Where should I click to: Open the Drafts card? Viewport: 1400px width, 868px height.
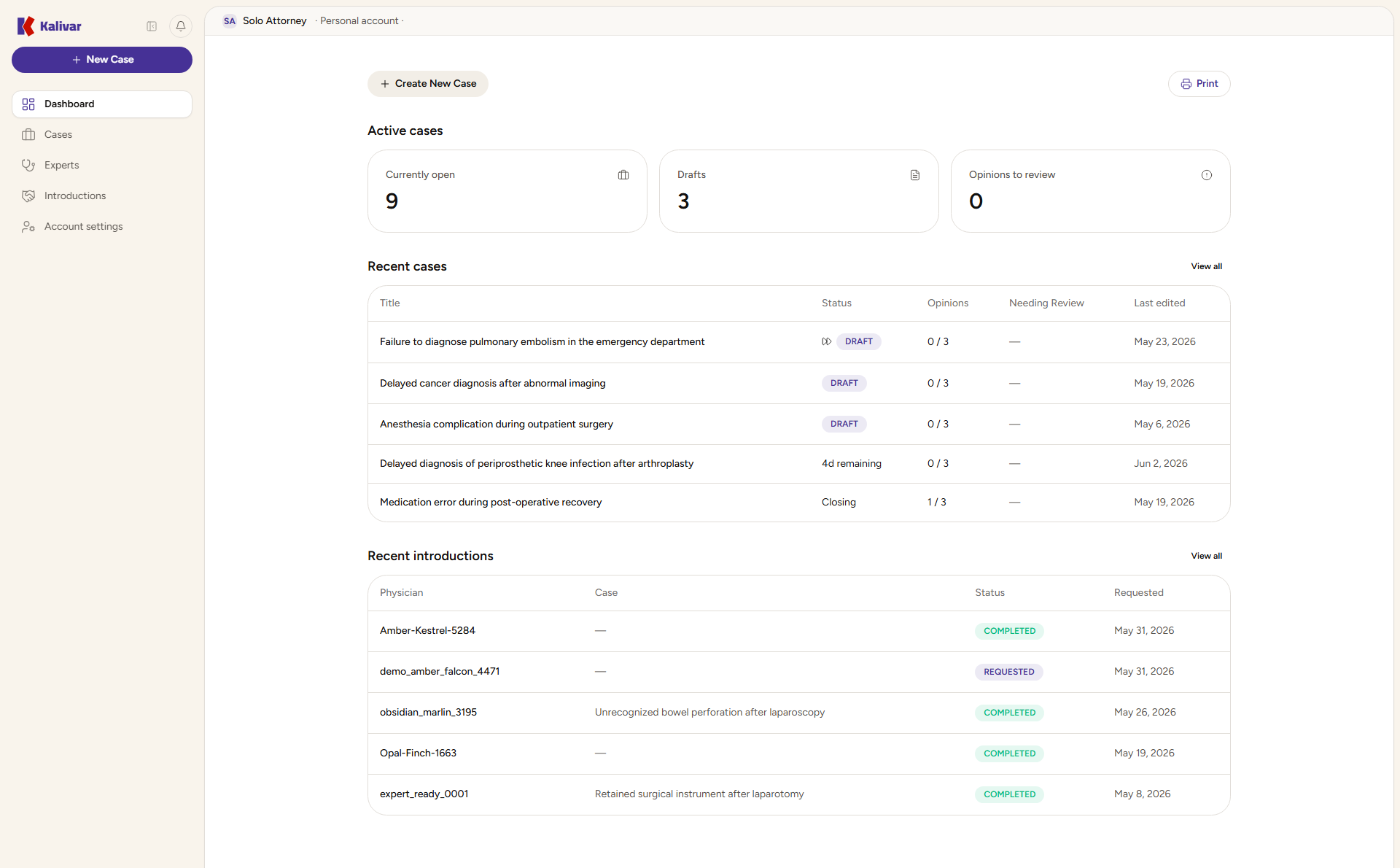click(x=799, y=191)
